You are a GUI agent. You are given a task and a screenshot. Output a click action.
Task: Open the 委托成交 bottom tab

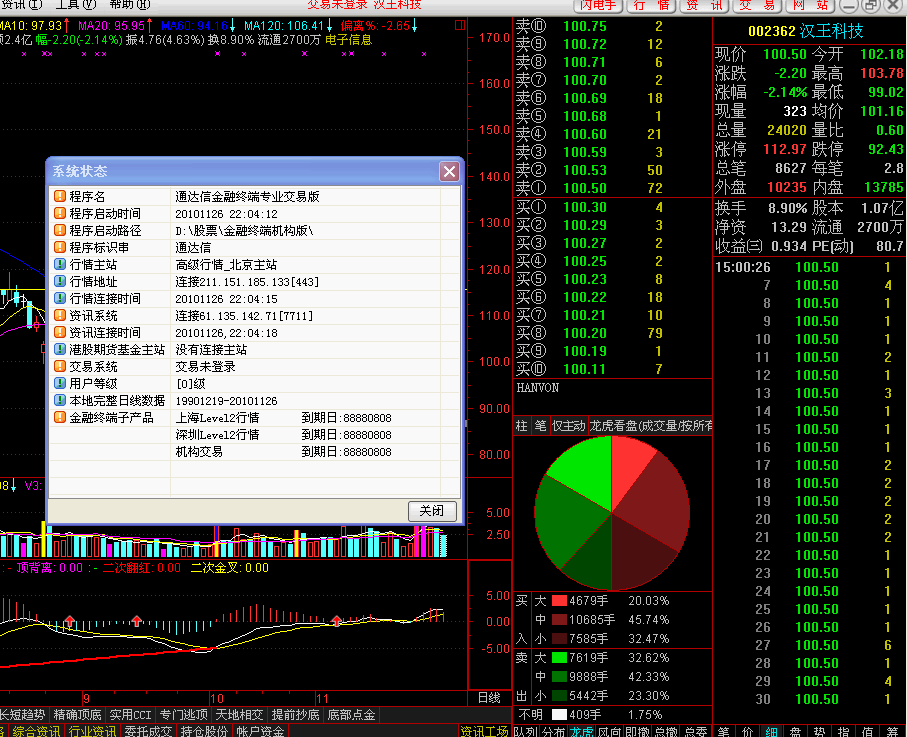click(x=148, y=731)
